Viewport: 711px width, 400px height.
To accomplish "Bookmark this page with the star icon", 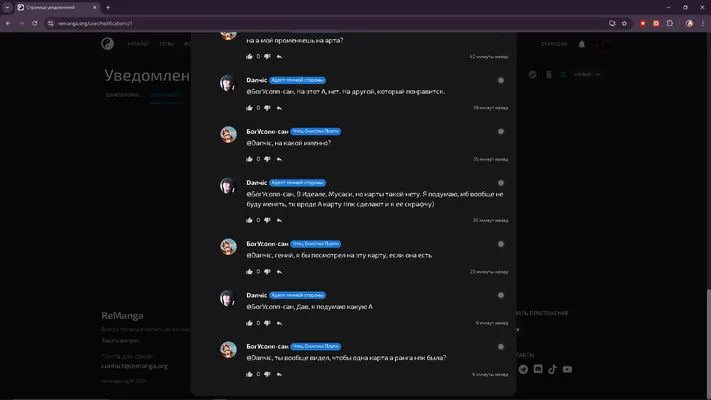I will coord(624,23).
